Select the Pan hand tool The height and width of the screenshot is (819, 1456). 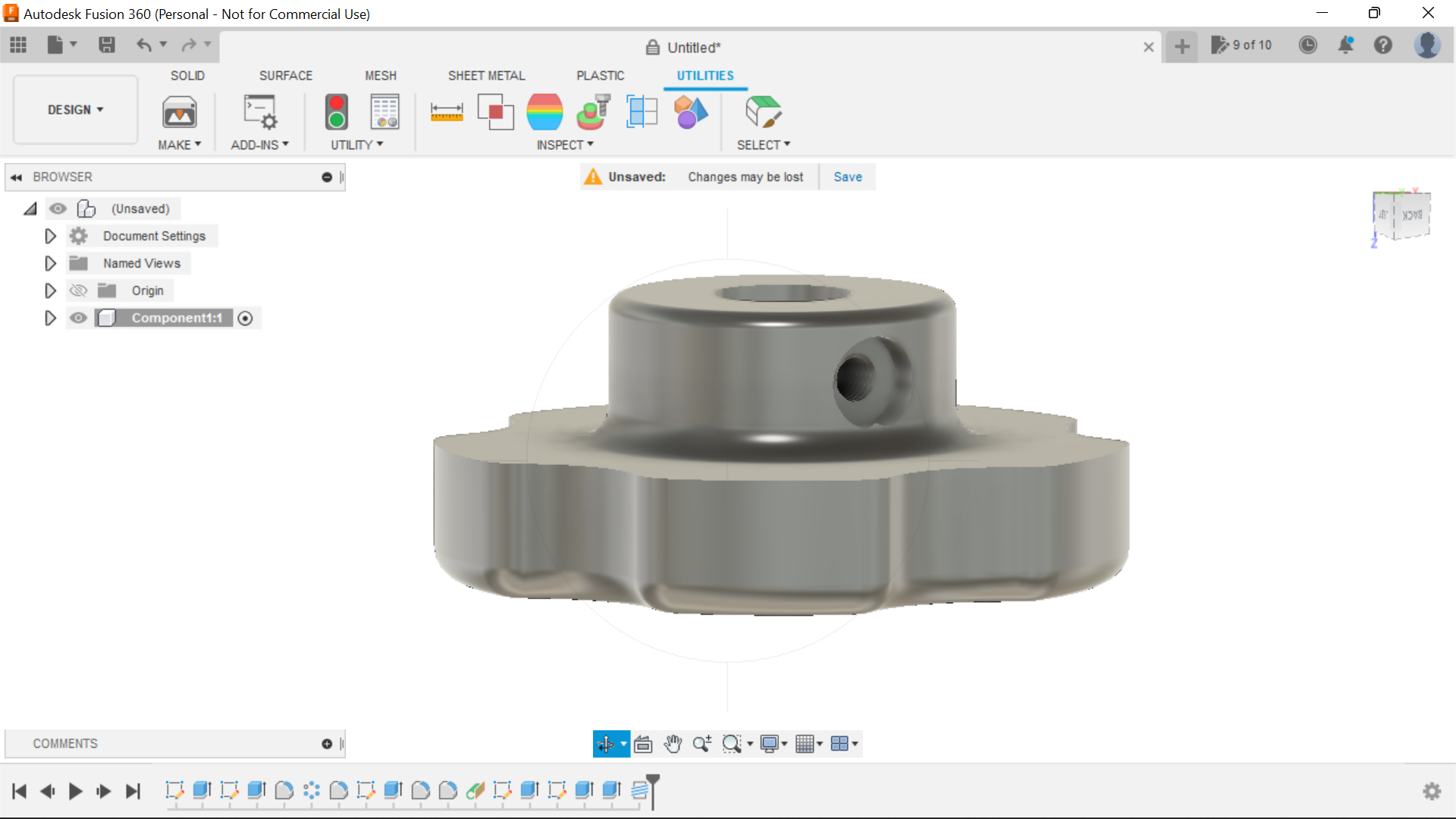(x=673, y=744)
